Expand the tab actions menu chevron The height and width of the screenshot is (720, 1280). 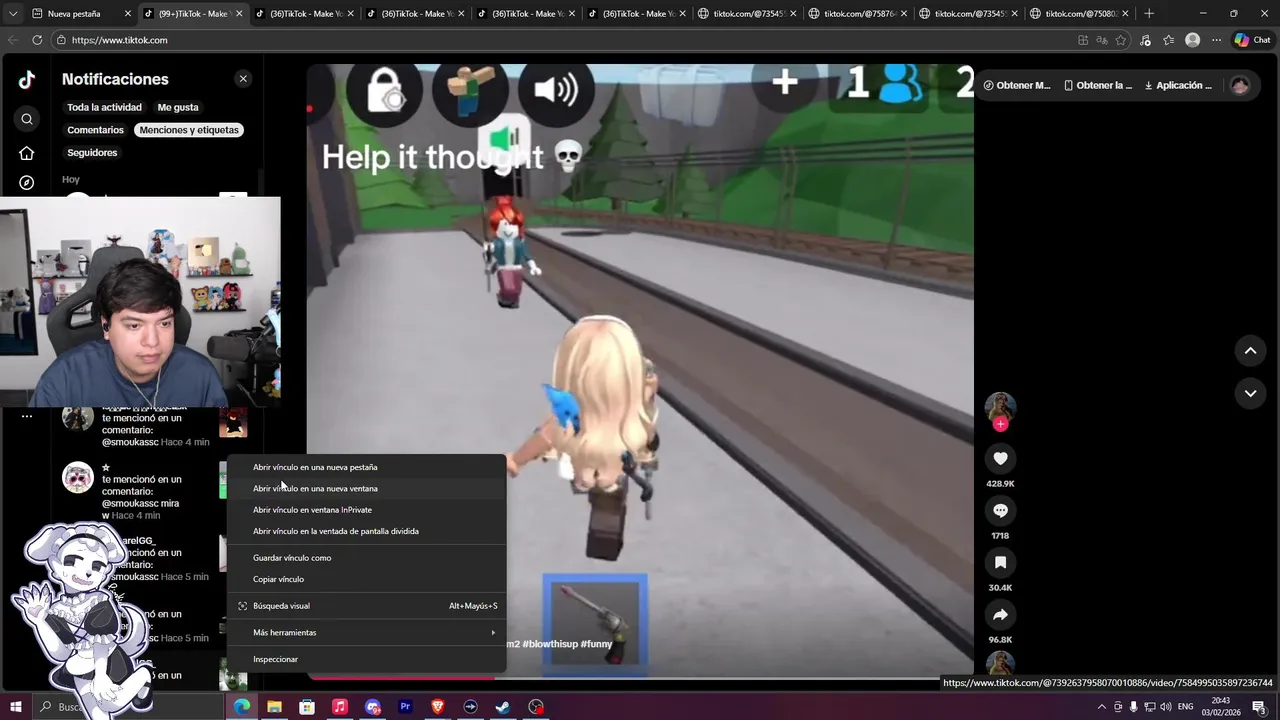click(x=13, y=14)
